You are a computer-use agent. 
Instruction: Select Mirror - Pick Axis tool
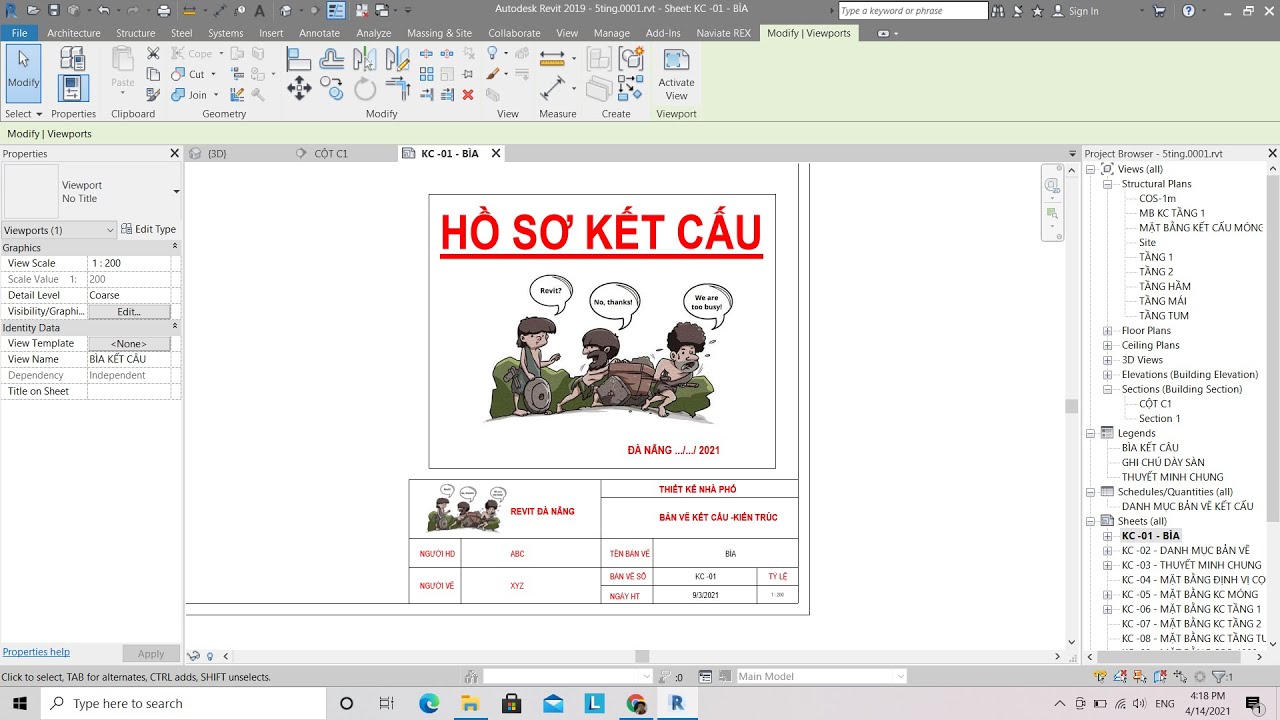pos(364,59)
